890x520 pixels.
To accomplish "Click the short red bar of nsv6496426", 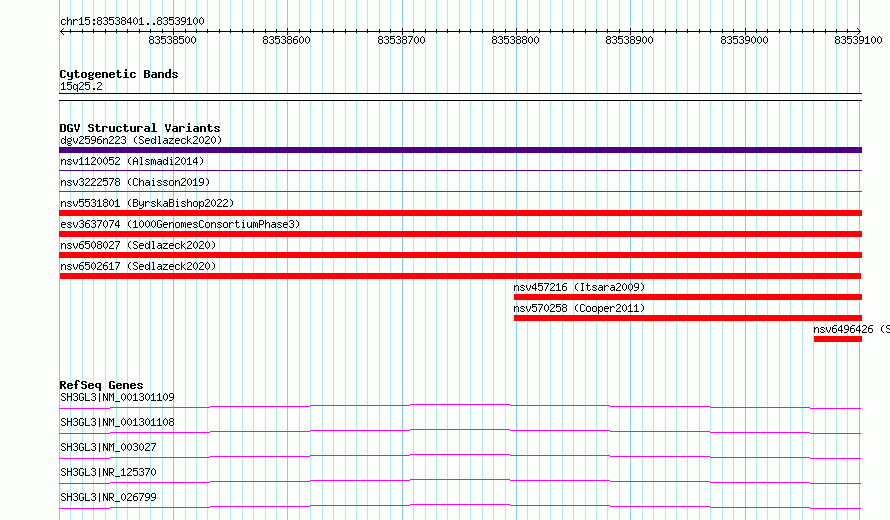I will point(838,339).
